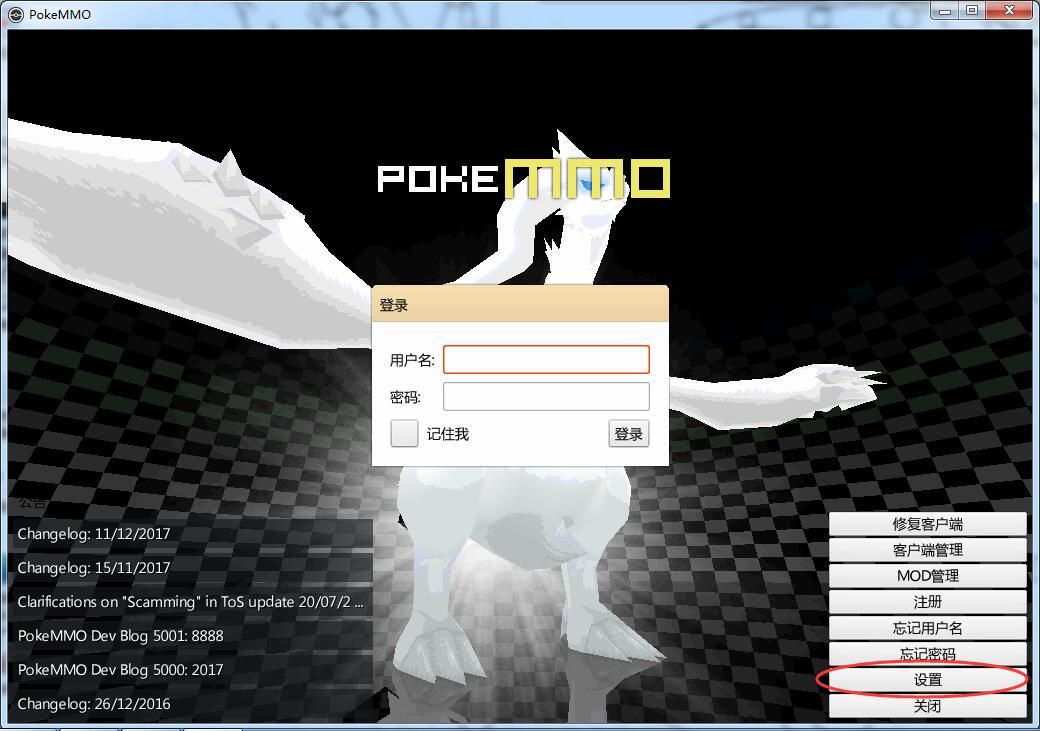The image size is (1040, 731).
Task: Open the 设置 settings button
Action: 928,679
